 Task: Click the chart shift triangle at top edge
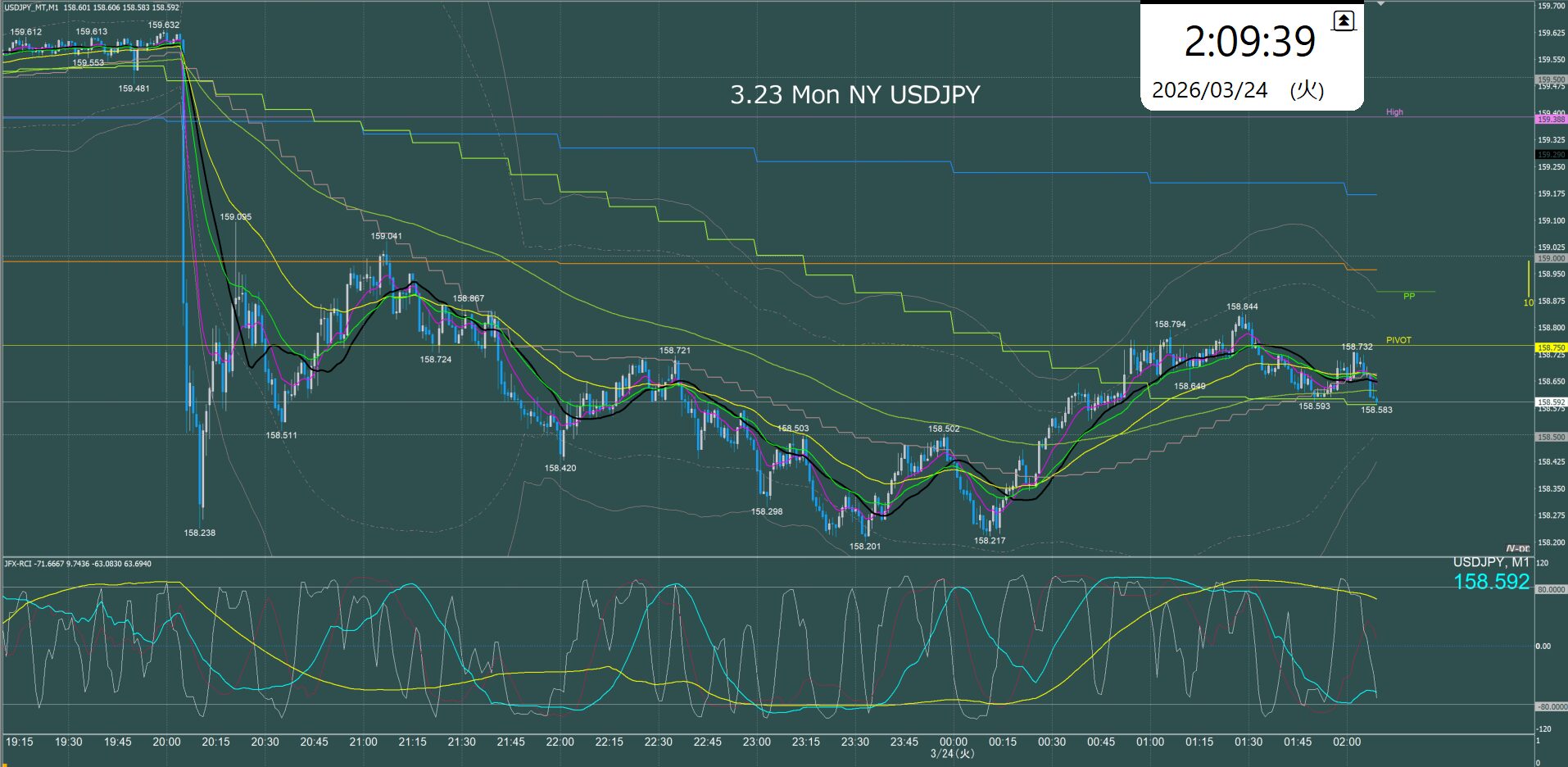tap(1380, 4)
